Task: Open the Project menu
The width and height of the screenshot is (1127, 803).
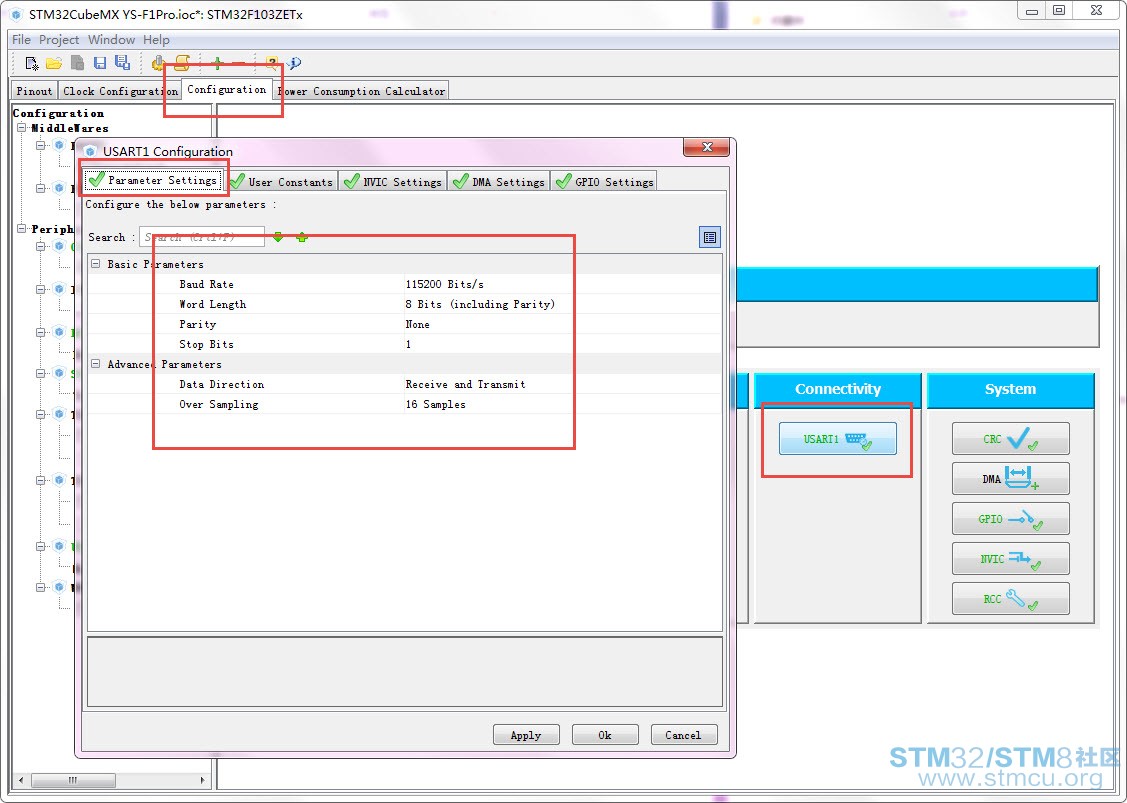Action: [x=59, y=40]
